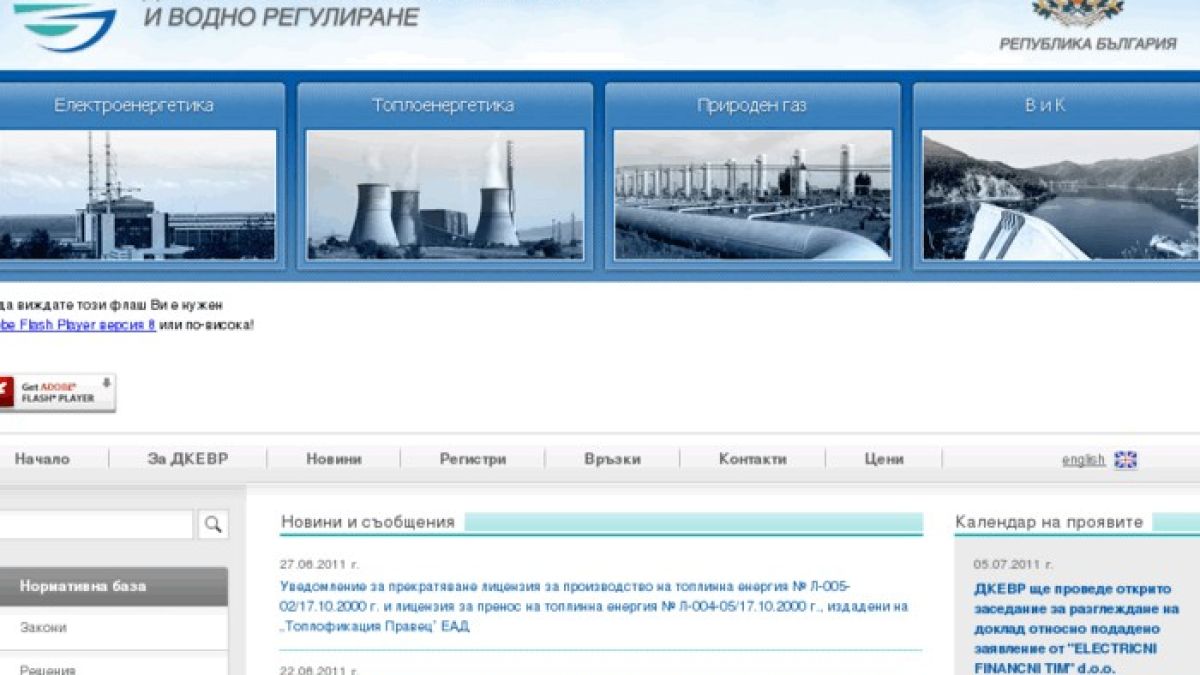Viewport: 1200px width, 675px height.
Task: Open Закони in the sidebar
Action: 44,627
